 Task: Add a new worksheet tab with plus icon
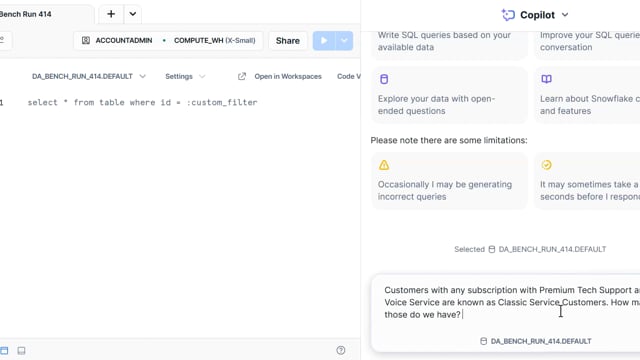(x=111, y=14)
